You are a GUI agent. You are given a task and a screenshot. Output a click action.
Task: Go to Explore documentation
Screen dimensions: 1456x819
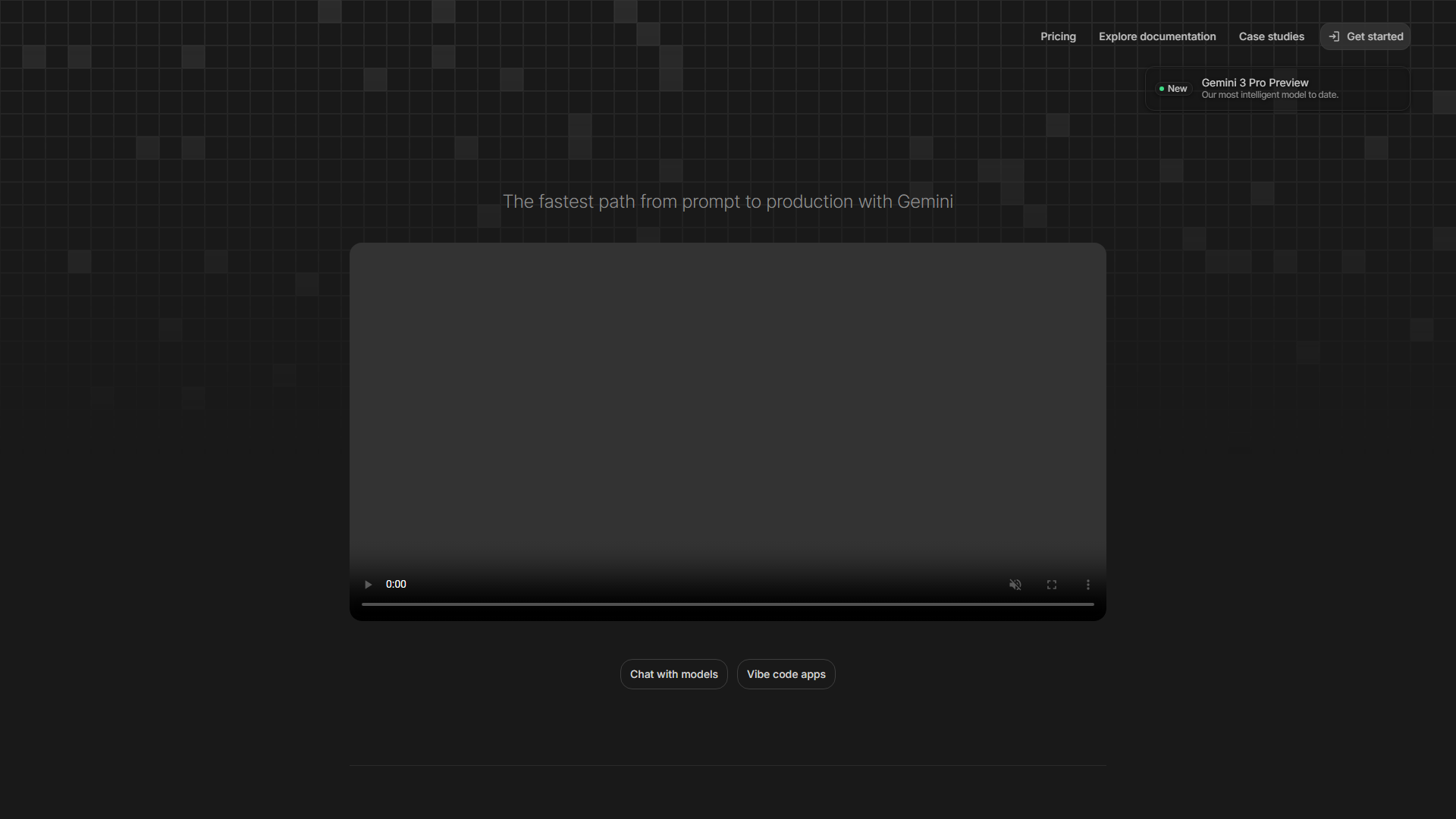[x=1157, y=36]
